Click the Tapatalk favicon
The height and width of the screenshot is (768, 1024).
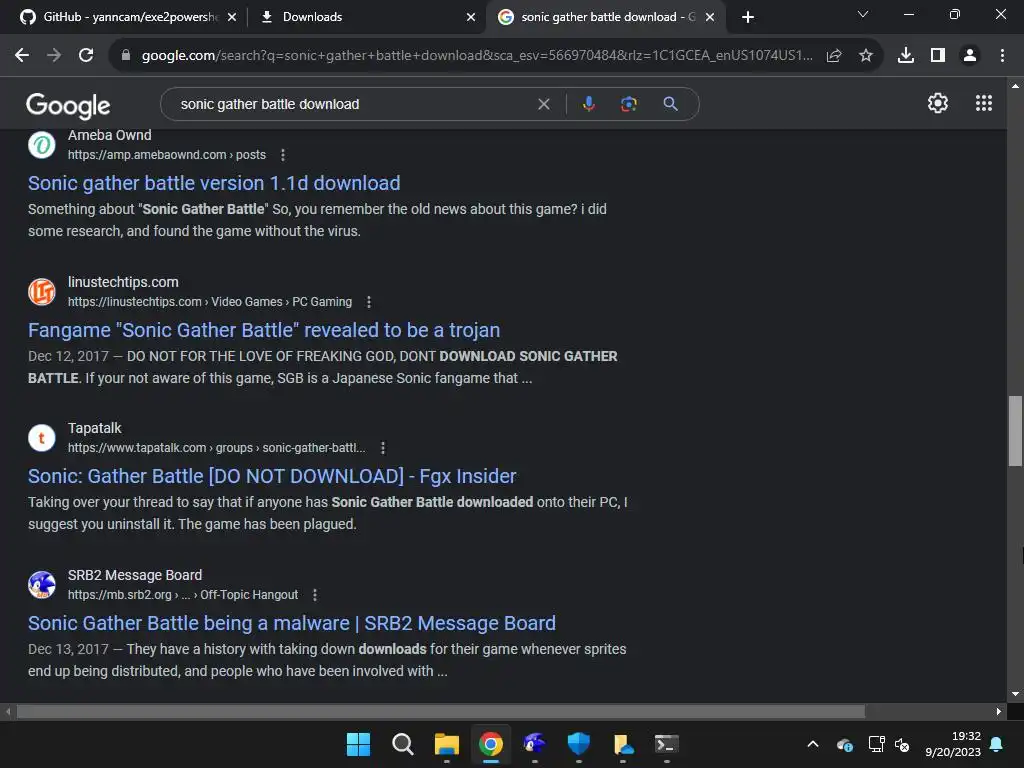coord(42,438)
